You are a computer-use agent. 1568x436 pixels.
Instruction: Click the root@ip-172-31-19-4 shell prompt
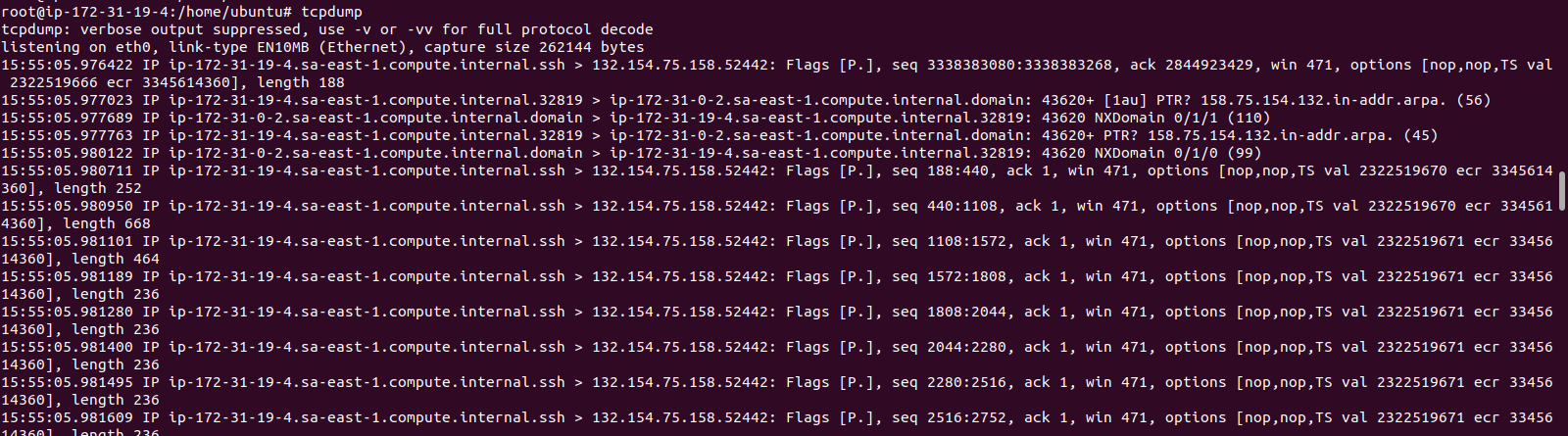click(147, 12)
